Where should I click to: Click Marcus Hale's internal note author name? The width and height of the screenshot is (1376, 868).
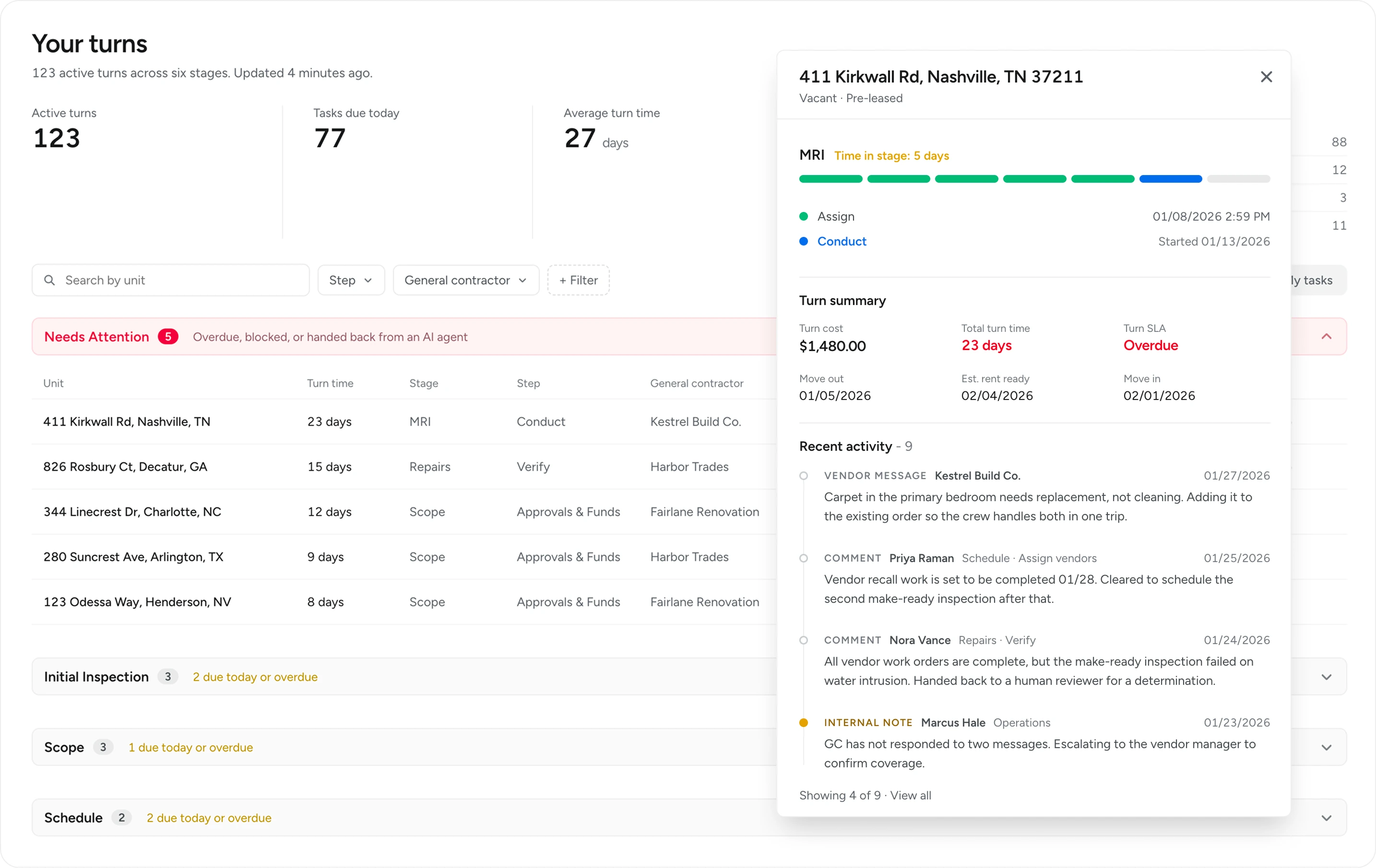952,723
